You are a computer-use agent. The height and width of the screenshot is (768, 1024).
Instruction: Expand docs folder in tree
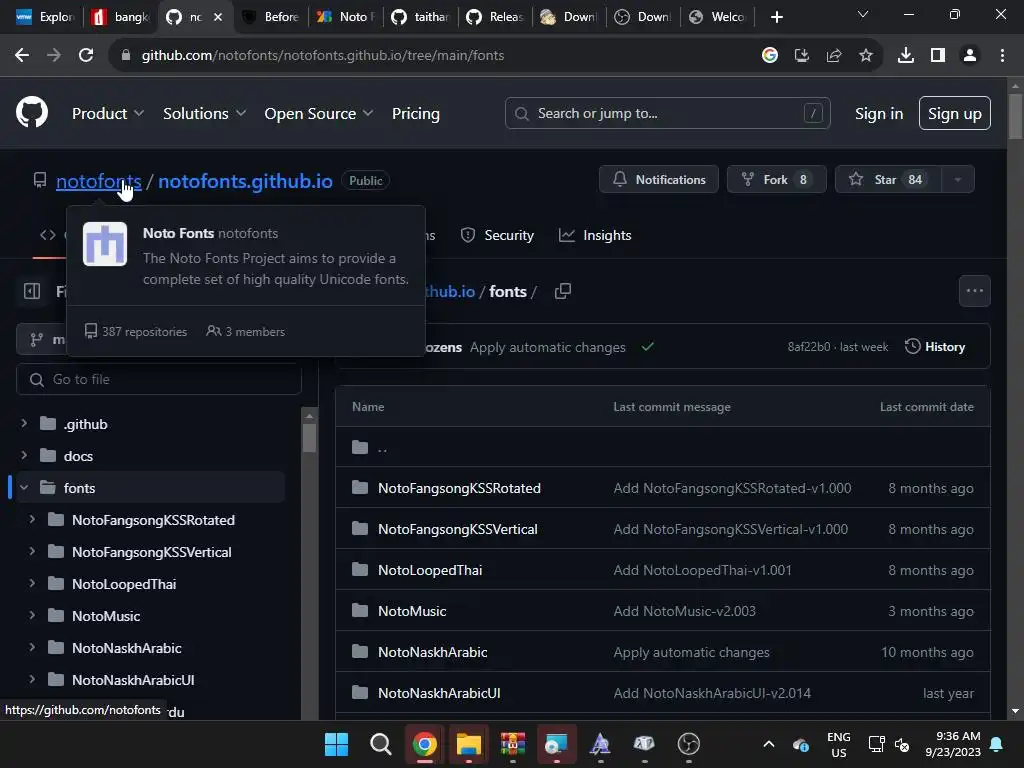tap(24, 455)
